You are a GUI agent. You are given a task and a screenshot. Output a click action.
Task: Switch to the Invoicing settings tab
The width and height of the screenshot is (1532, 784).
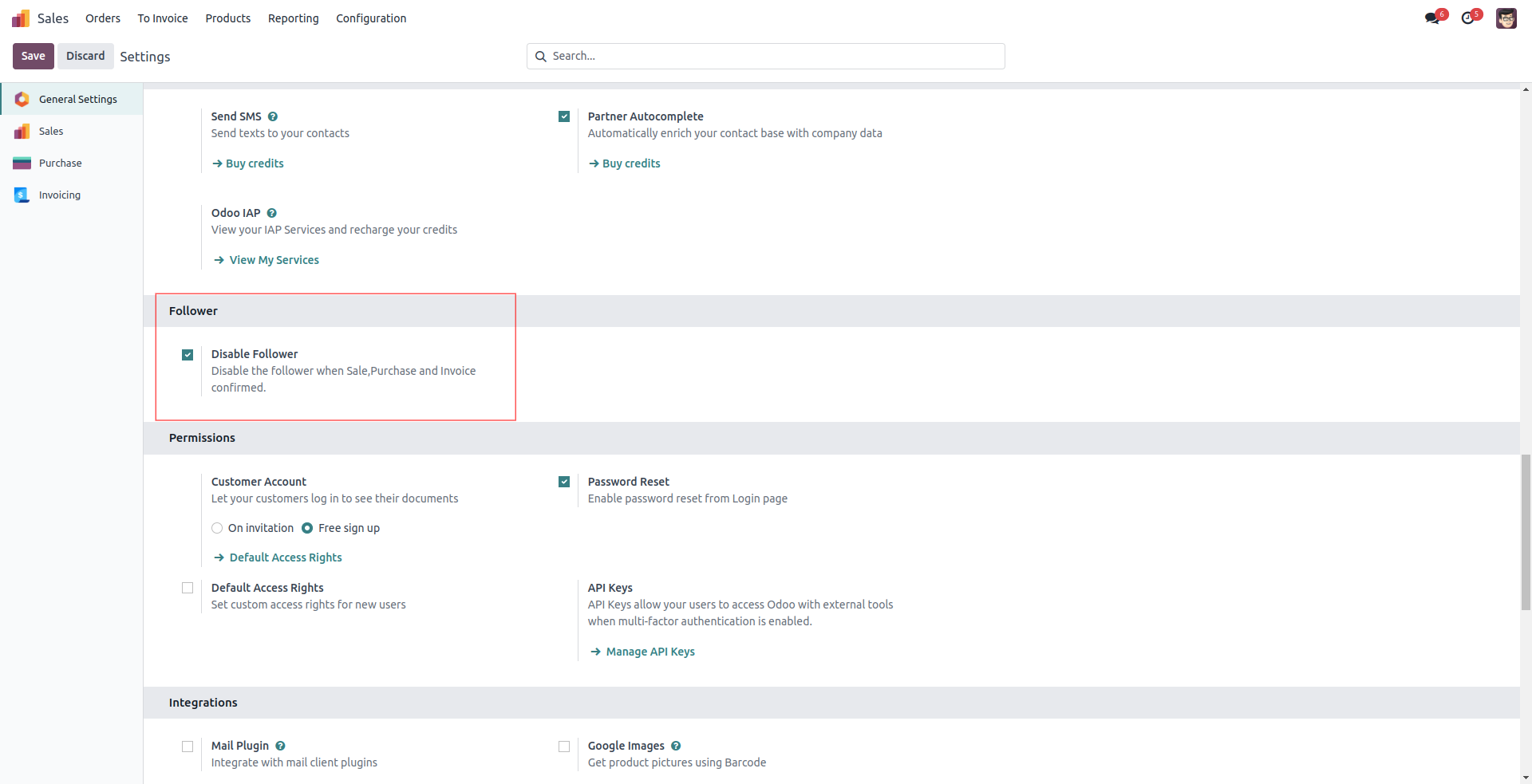click(x=59, y=195)
